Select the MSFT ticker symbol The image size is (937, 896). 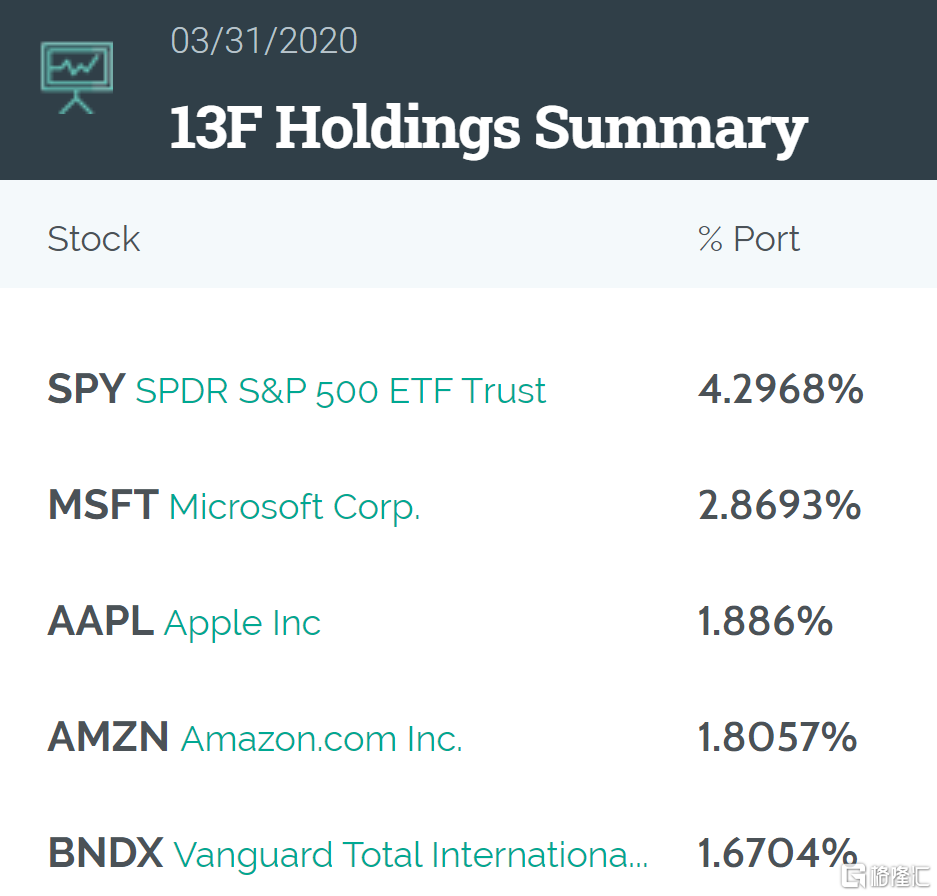(103, 506)
